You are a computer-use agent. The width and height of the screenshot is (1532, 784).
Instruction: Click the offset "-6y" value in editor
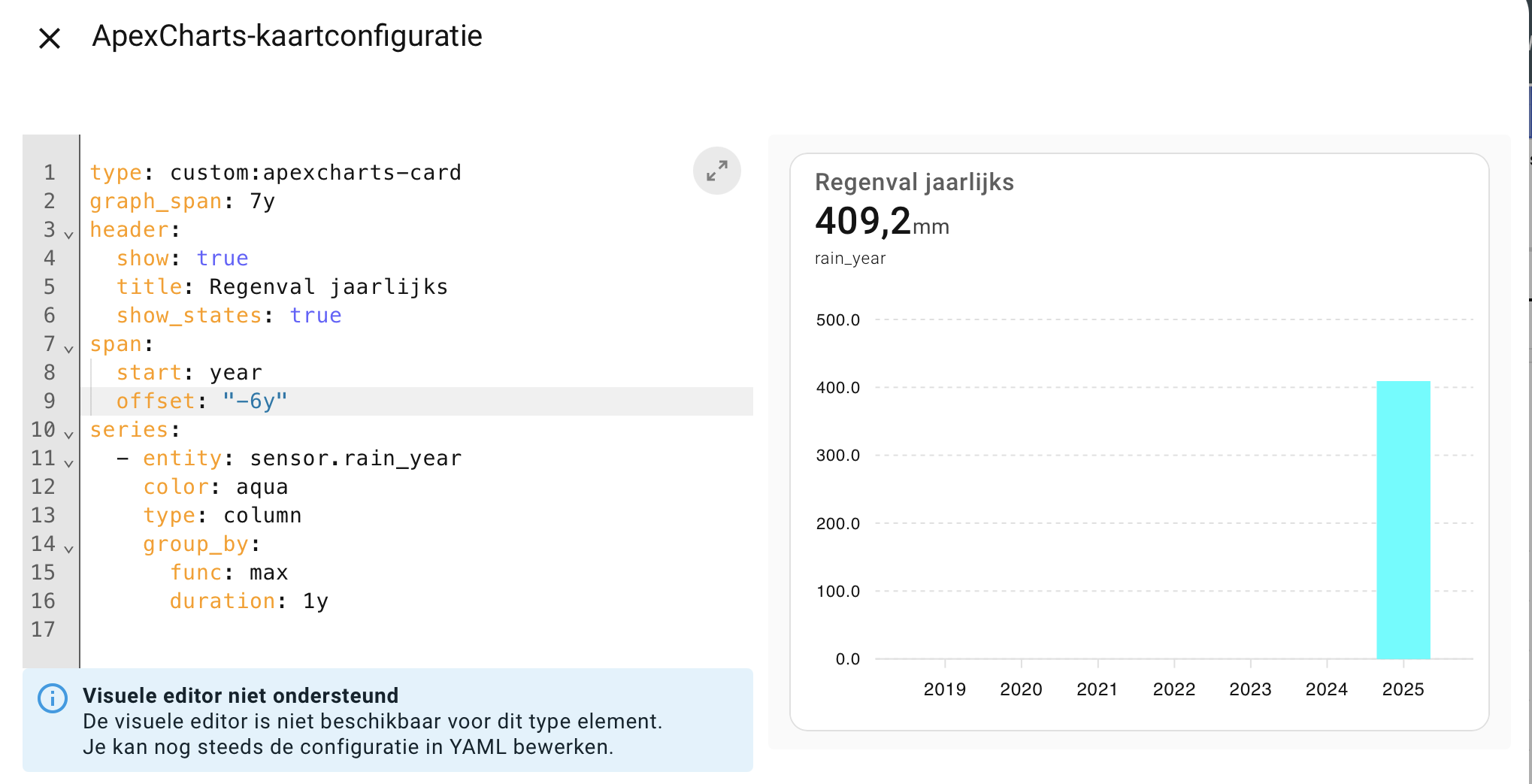(x=254, y=401)
